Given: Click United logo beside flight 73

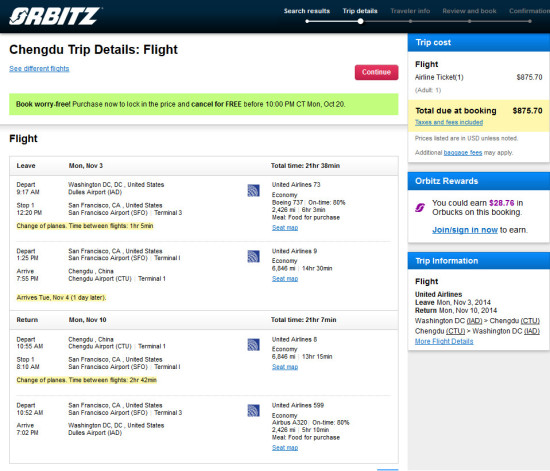Looking at the screenshot, I should pos(253,190).
